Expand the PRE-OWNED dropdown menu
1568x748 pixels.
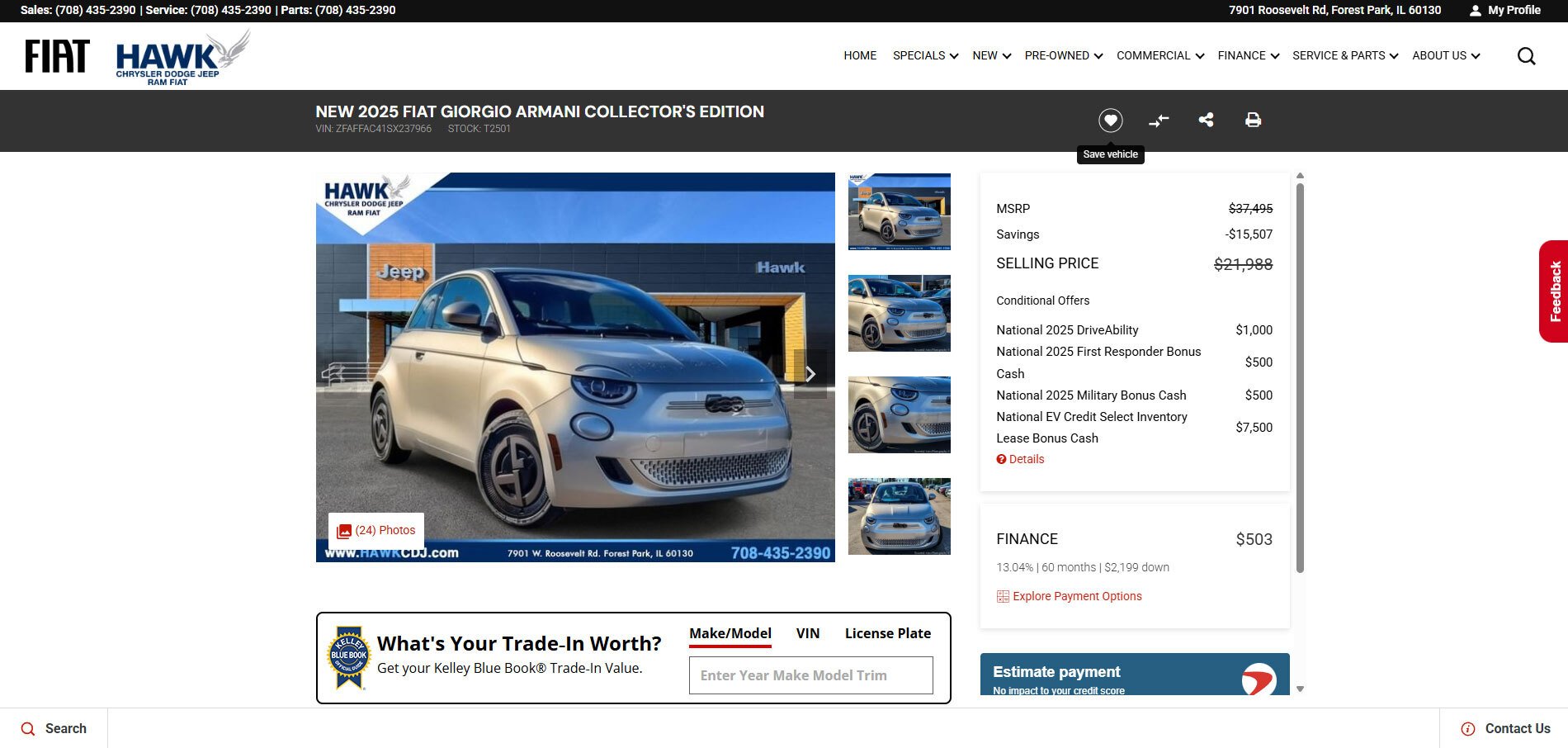coord(1063,55)
